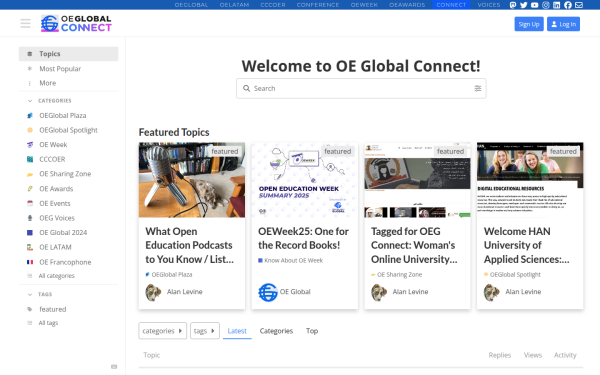The height and width of the screenshot is (375, 600).
Task: Open the HAN University thumbnail image
Action: [530, 180]
